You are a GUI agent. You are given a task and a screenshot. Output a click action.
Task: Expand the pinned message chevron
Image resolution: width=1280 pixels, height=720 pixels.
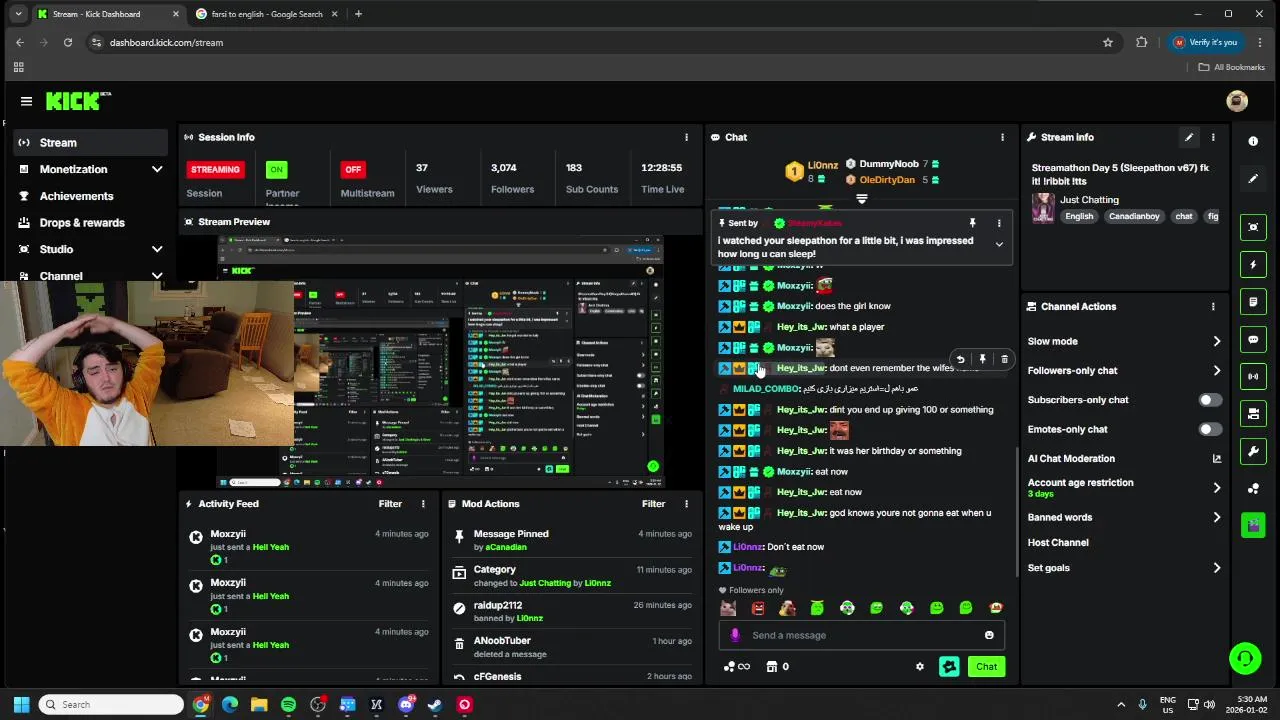(x=998, y=244)
